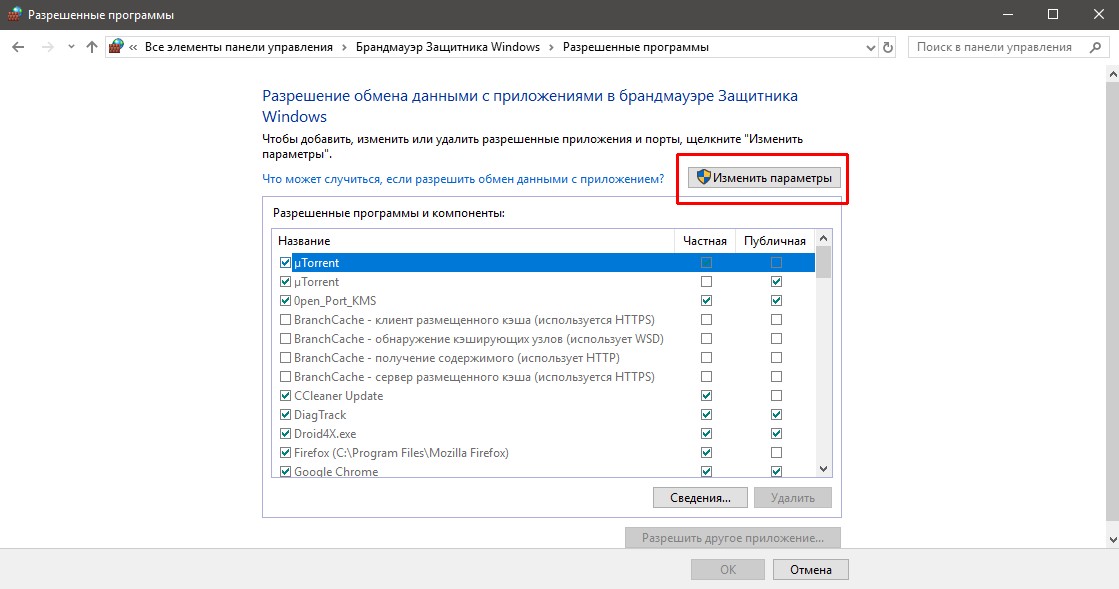The image size is (1119, 589).
Task: Open link about risks of allowing an app
Action: point(463,178)
